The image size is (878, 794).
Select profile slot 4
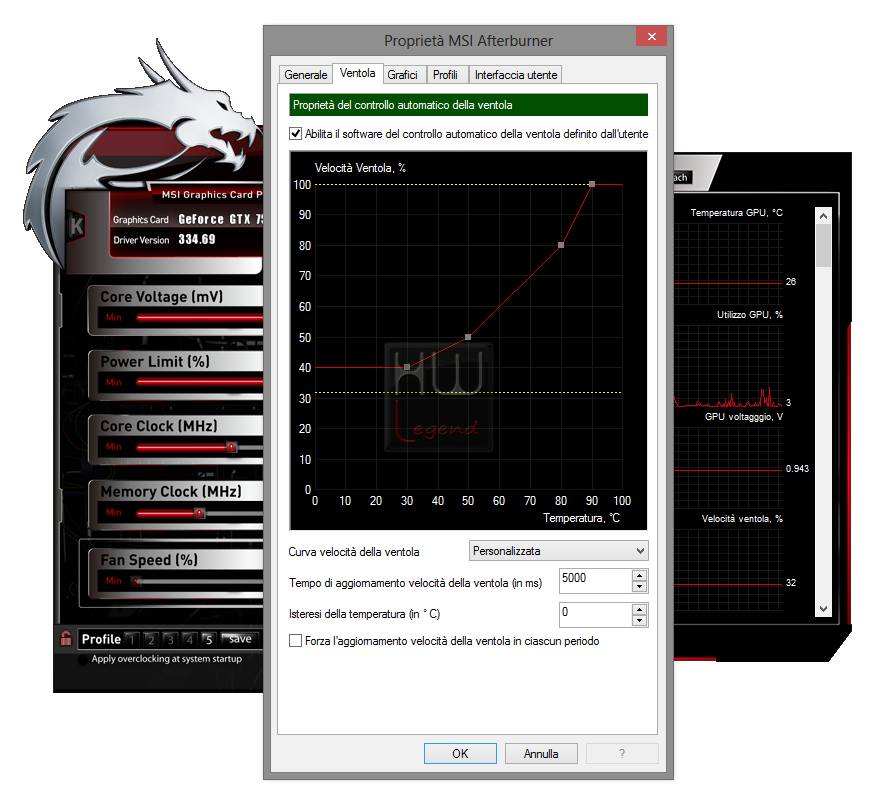point(190,639)
